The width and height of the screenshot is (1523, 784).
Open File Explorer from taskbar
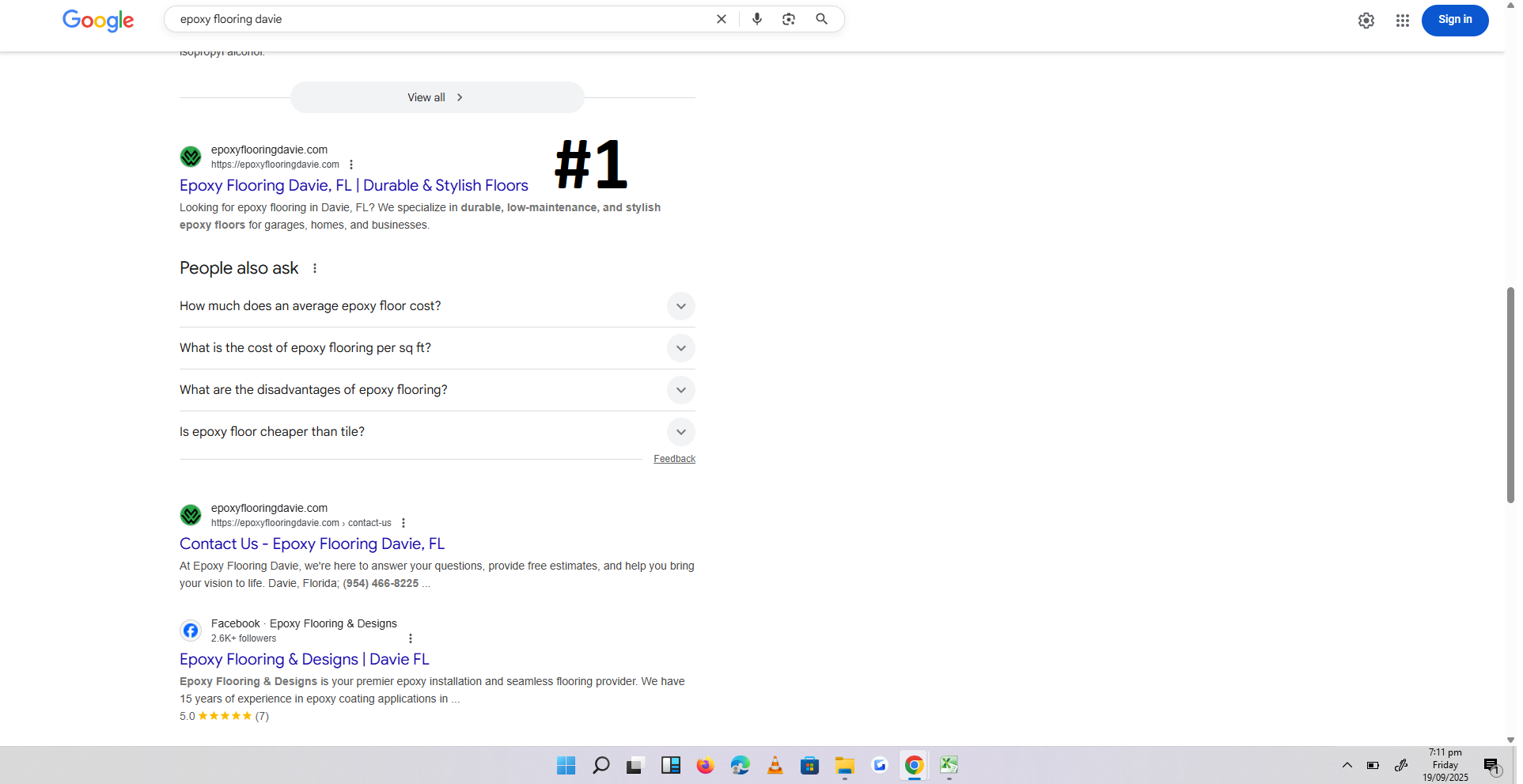tap(844, 765)
